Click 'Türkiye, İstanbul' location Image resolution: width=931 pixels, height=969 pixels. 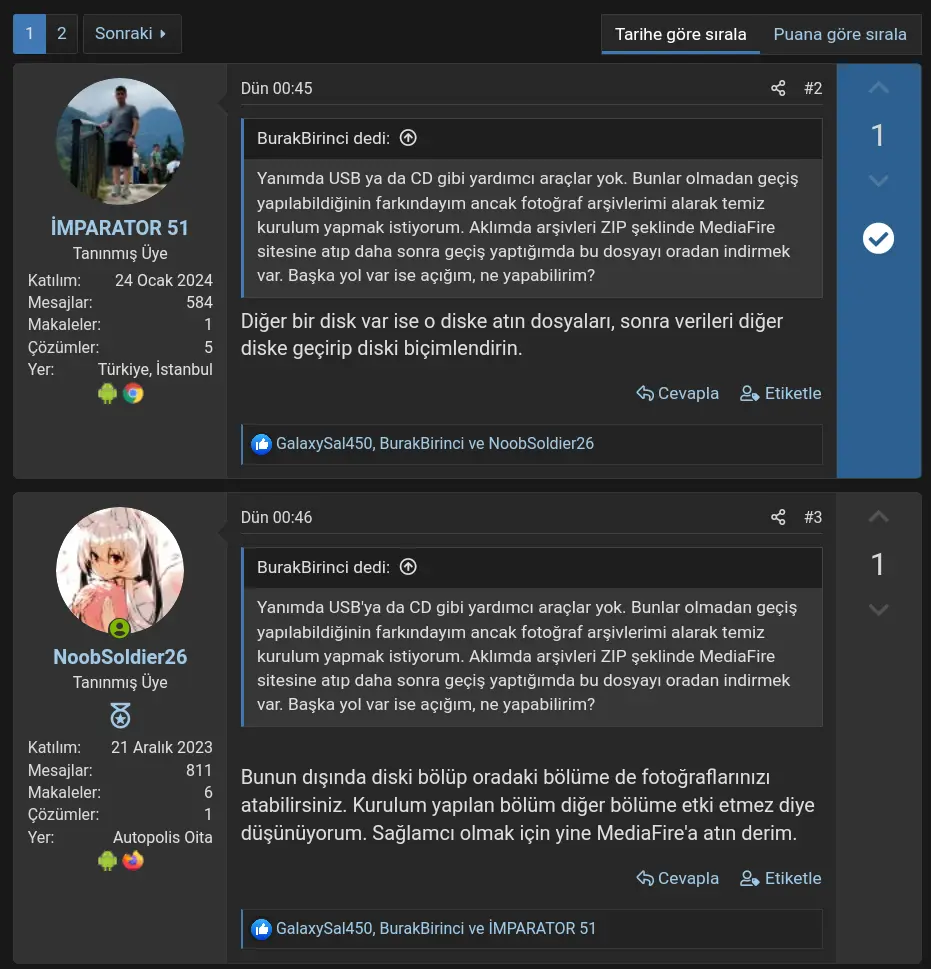(x=155, y=370)
